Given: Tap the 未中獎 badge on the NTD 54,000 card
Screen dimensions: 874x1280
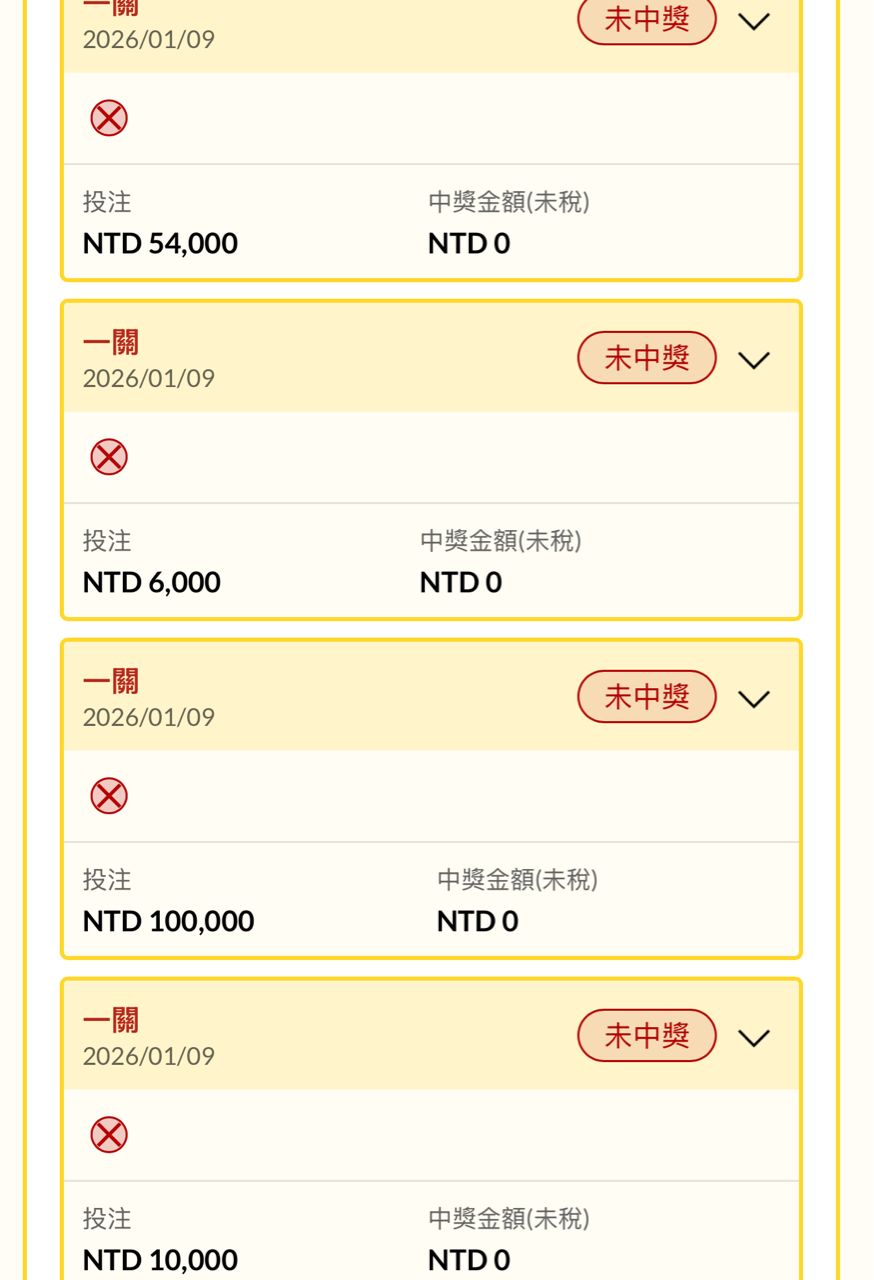Looking at the screenshot, I should (647, 20).
